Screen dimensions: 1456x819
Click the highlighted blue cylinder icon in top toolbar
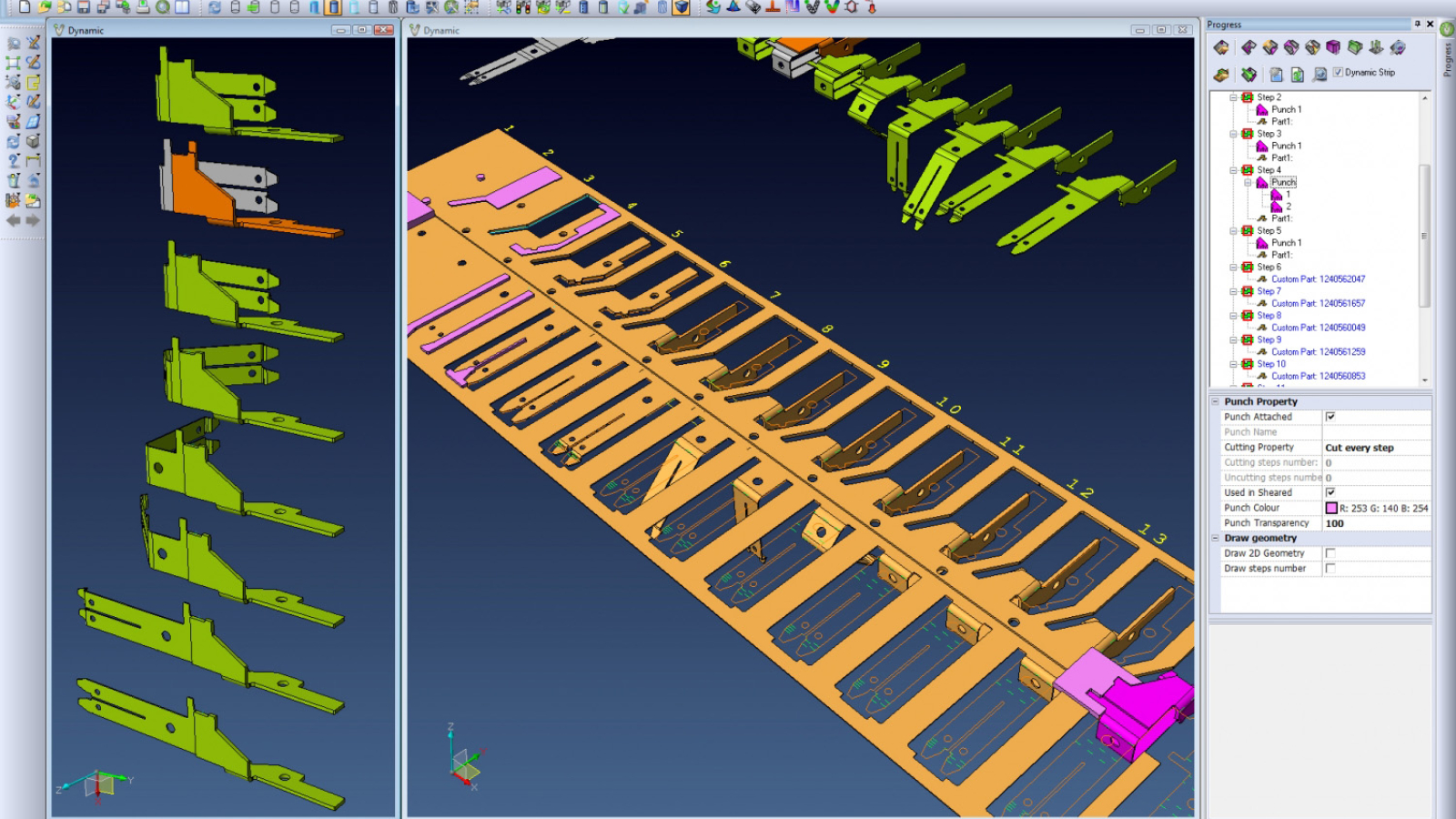333,7
